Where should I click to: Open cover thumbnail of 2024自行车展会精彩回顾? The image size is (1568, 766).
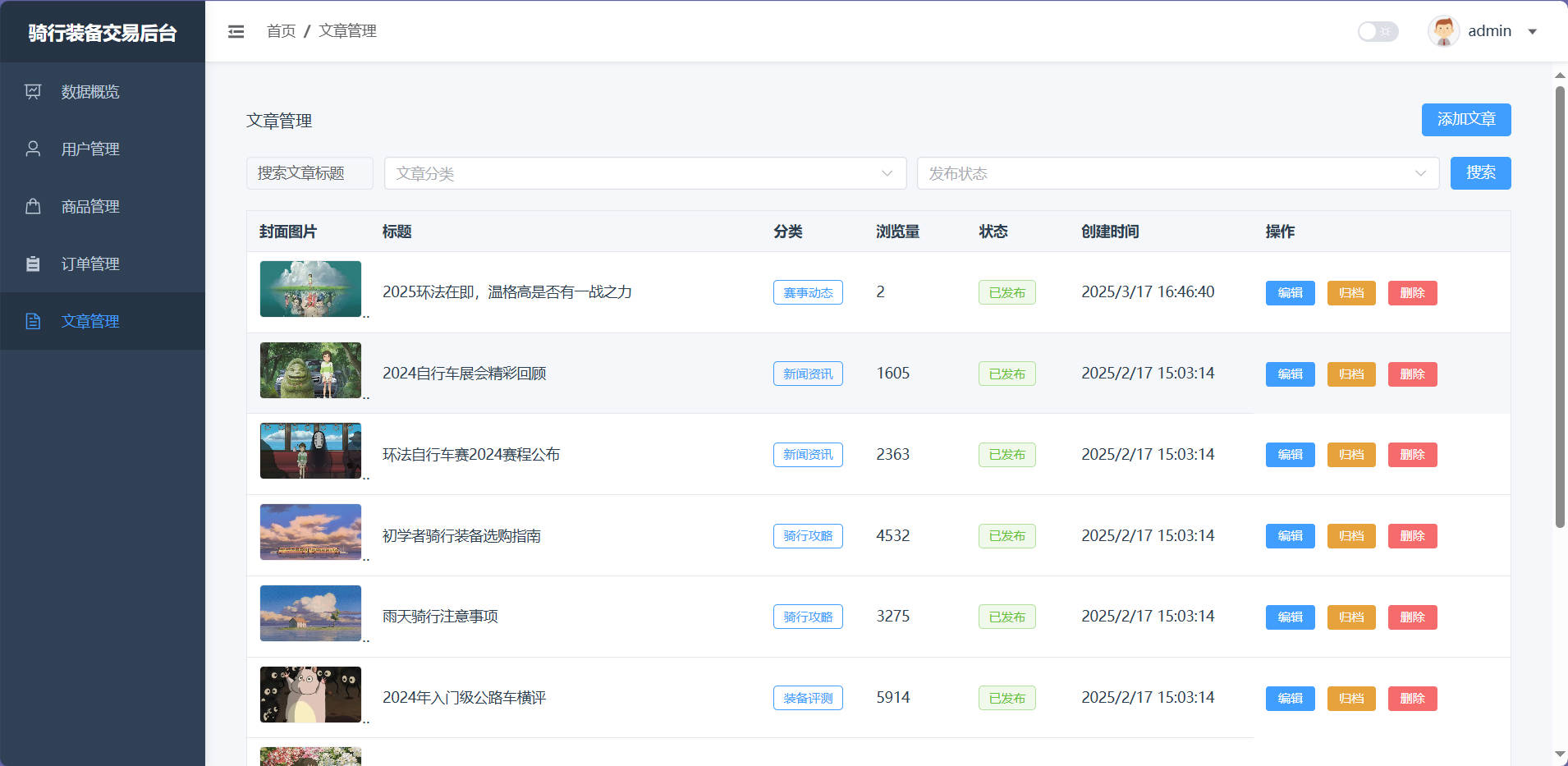coord(310,370)
